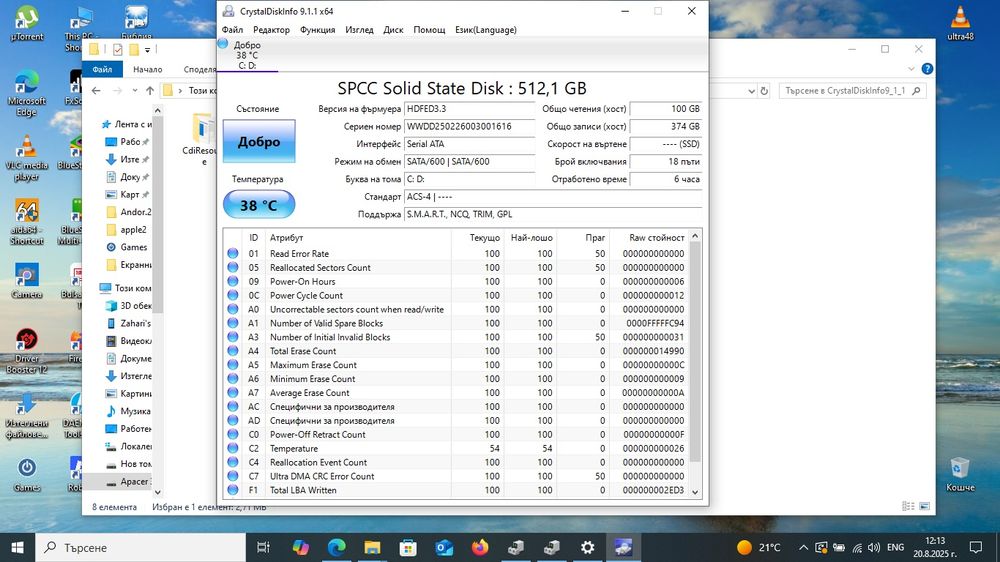Viewport: 1000px width, 562px height.
Task: Click the power on hours value 6 часа
Action: pyautogui.click(x=666, y=179)
